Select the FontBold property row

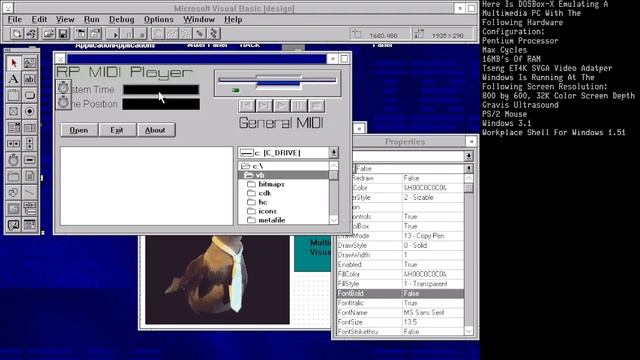pos(400,293)
